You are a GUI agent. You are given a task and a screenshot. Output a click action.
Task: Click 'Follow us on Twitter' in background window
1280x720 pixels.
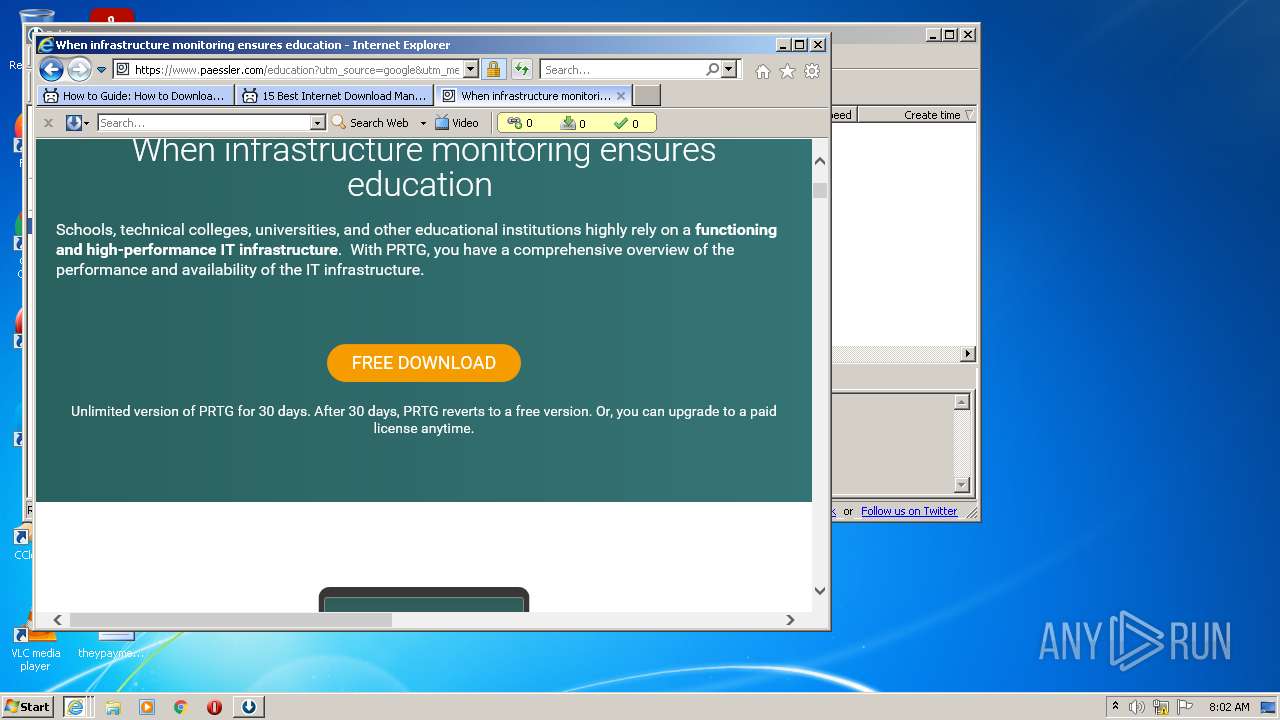tap(909, 511)
